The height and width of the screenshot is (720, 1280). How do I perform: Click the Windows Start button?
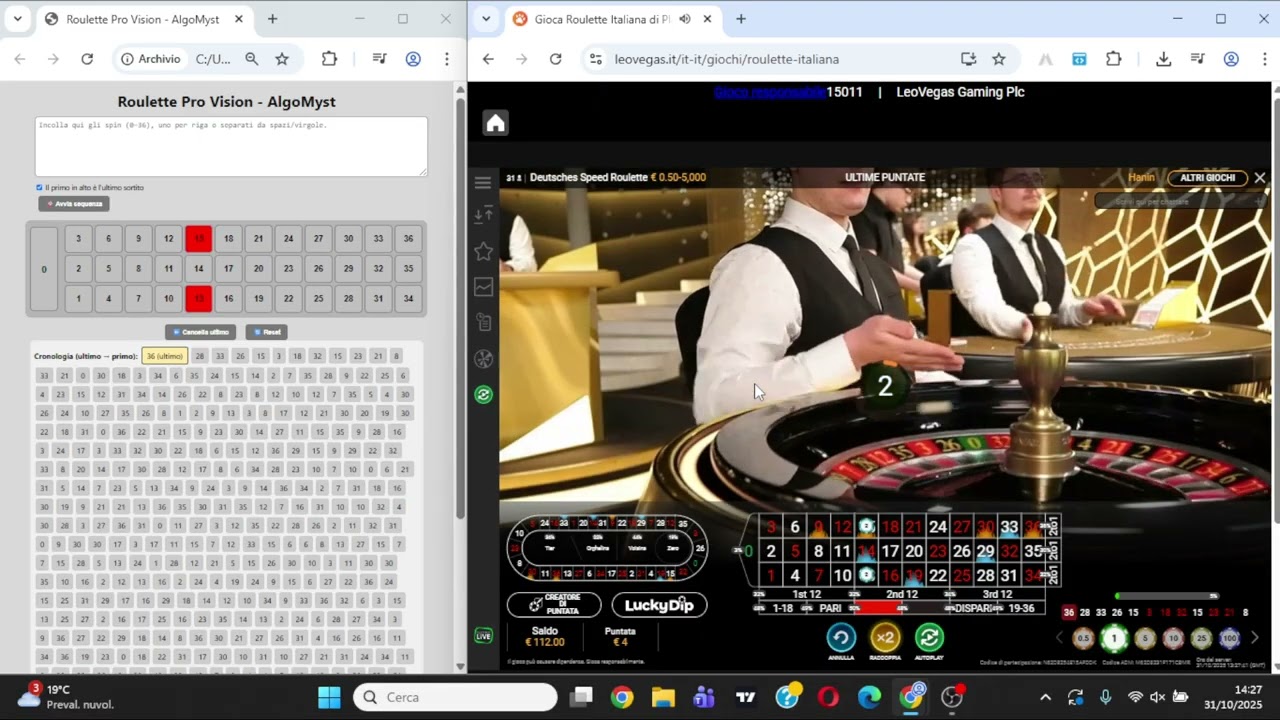(329, 697)
